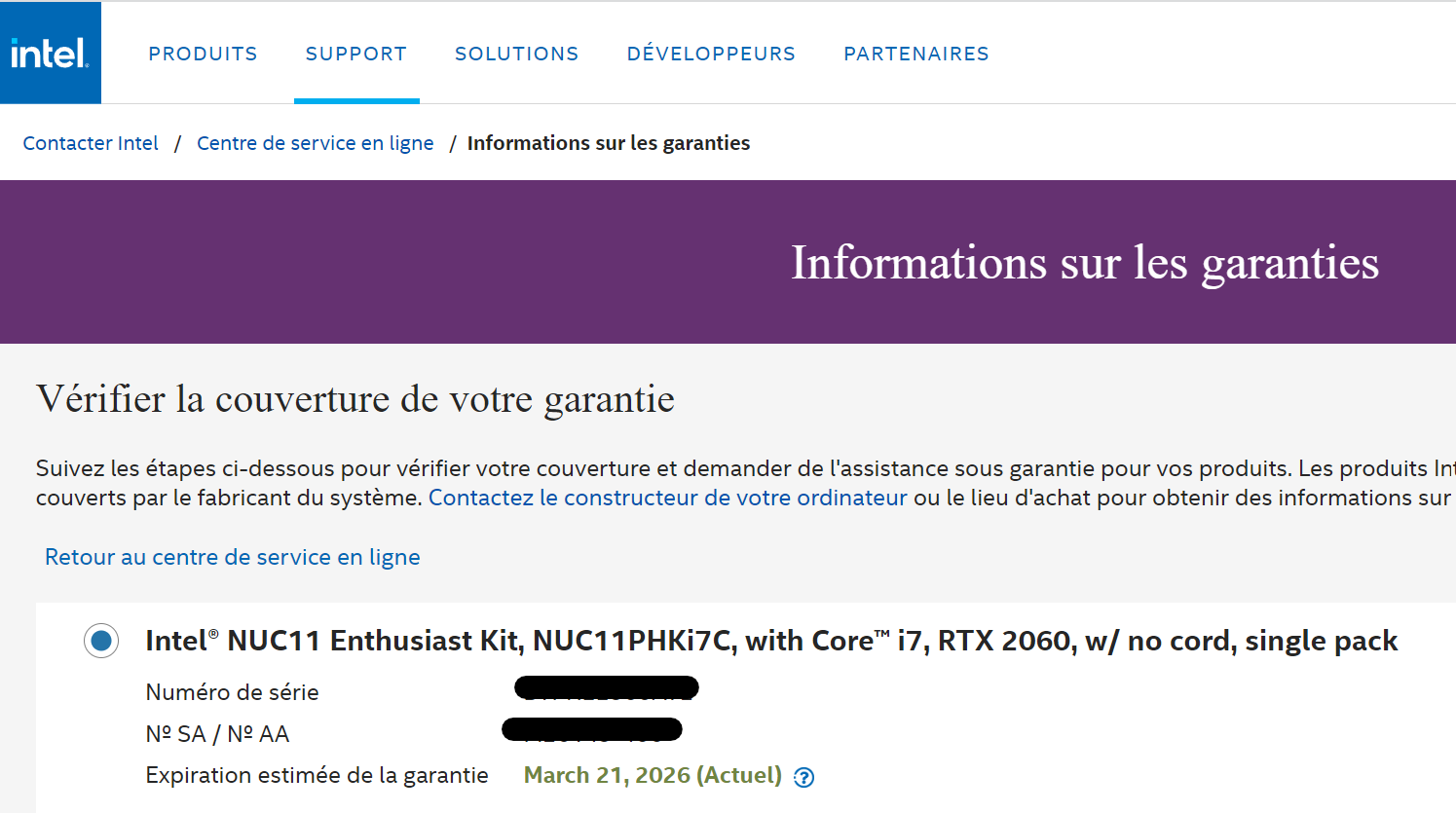Click the Nº SA / Nº AA label

click(x=217, y=734)
